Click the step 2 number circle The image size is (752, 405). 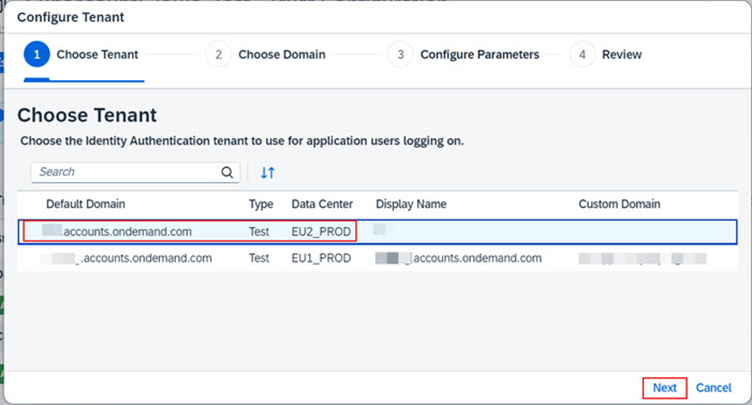click(x=217, y=55)
